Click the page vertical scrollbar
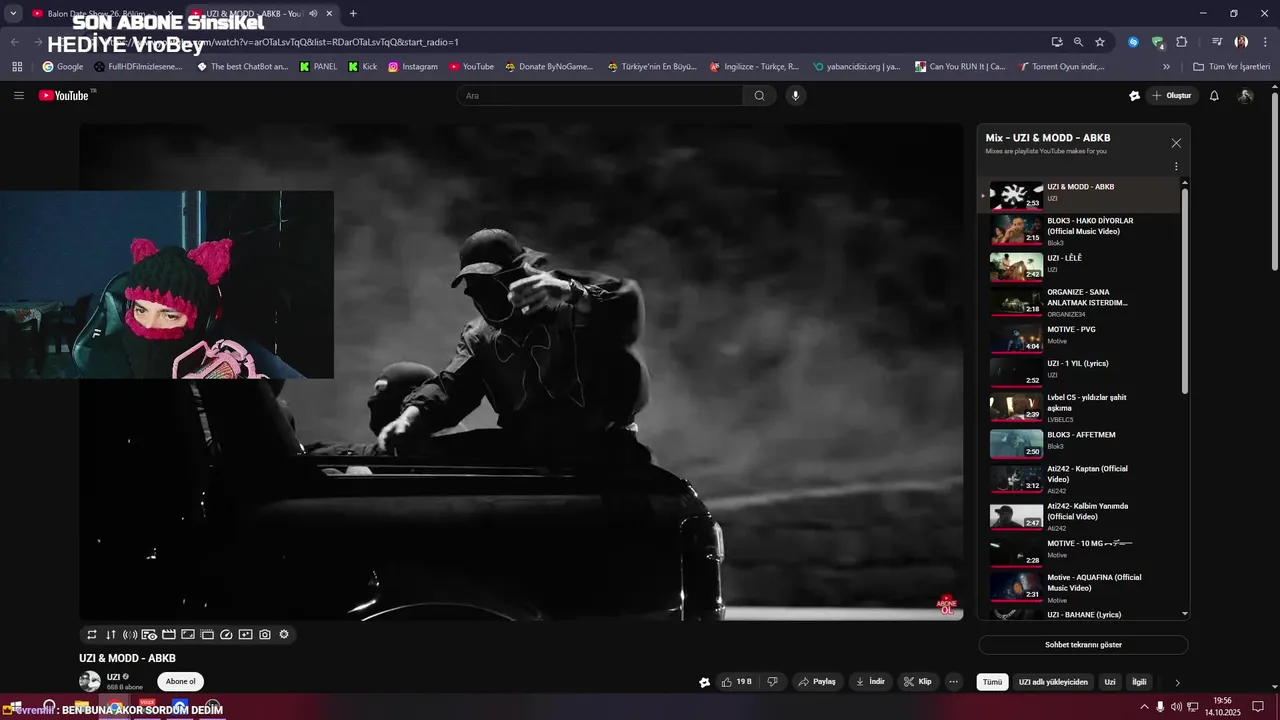1280x720 pixels. coord(1274,180)
